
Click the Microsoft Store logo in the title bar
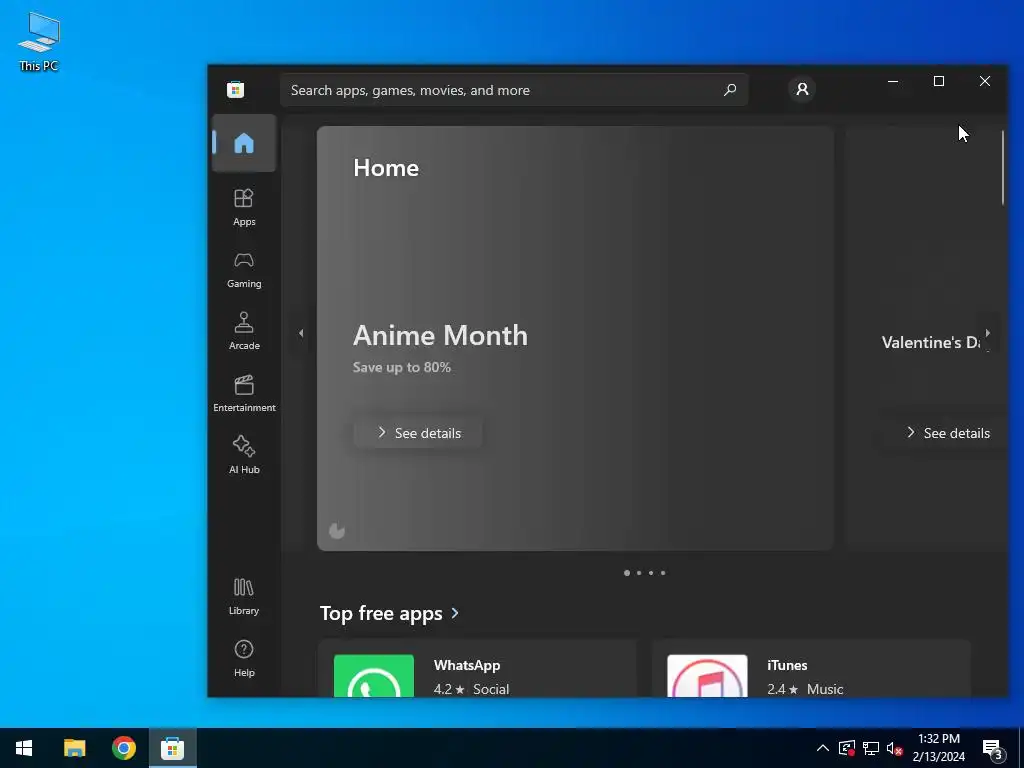(236, 89)
